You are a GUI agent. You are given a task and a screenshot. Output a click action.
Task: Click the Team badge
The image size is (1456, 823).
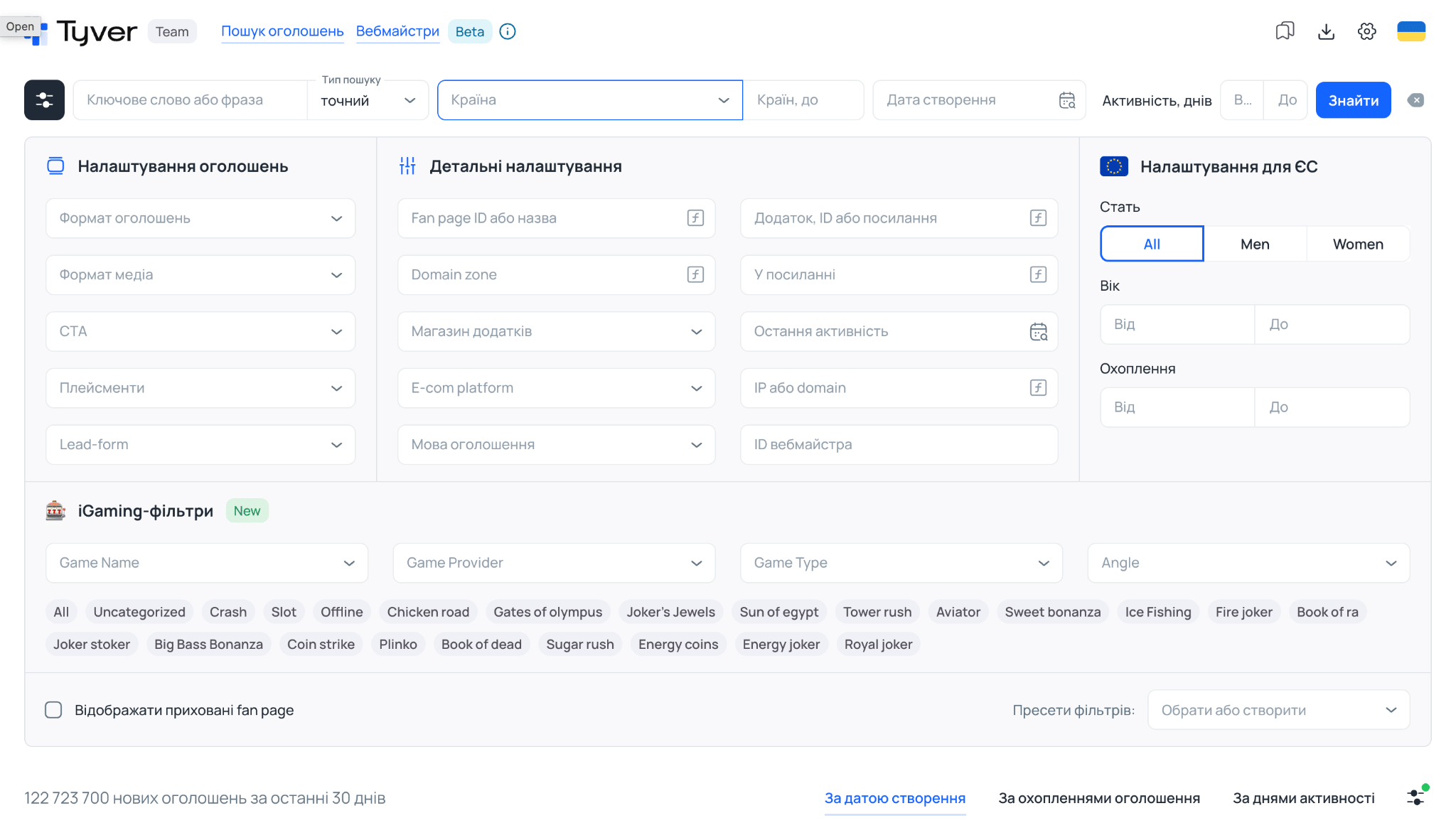pos(172,31)
